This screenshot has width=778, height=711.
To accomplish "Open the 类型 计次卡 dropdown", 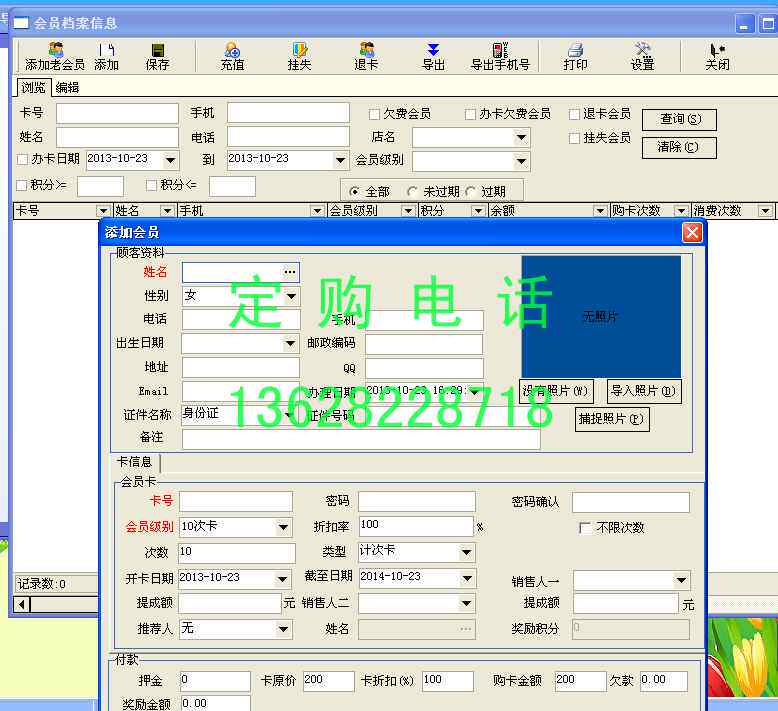I will (466, 552).
